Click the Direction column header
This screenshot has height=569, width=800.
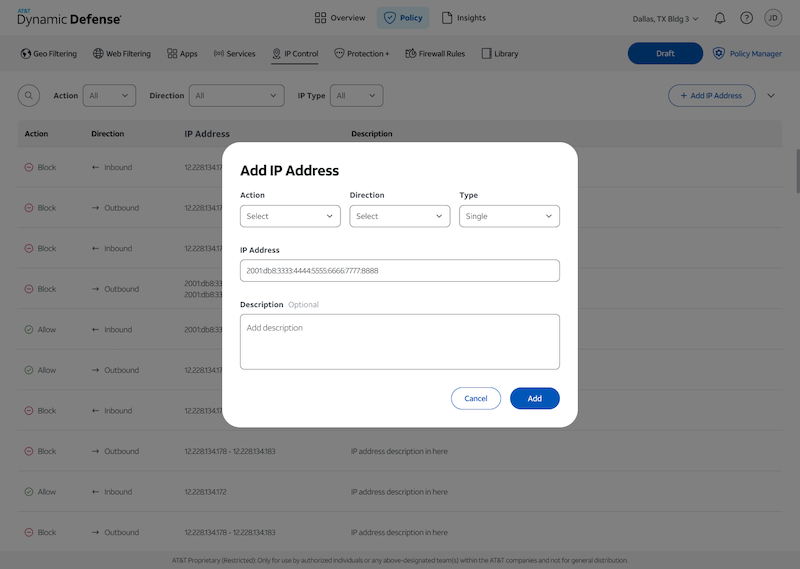[108, 134]
